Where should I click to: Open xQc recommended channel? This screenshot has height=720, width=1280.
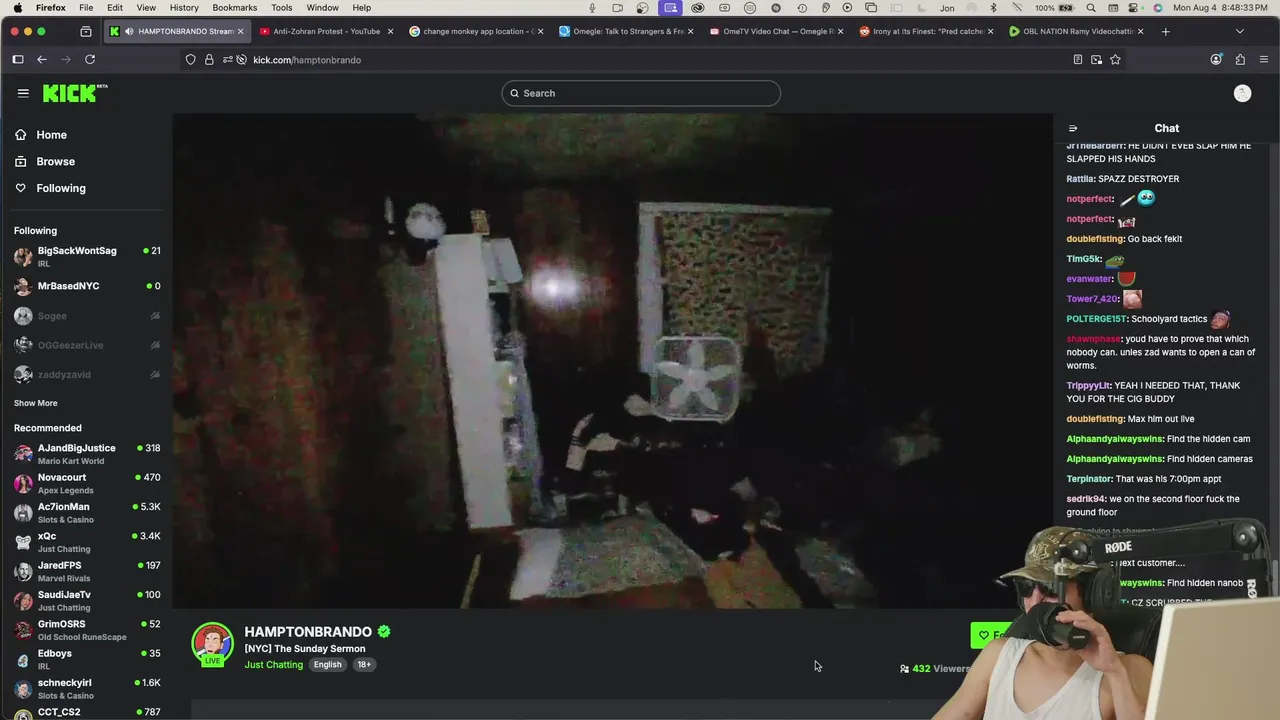click(87, 542)
